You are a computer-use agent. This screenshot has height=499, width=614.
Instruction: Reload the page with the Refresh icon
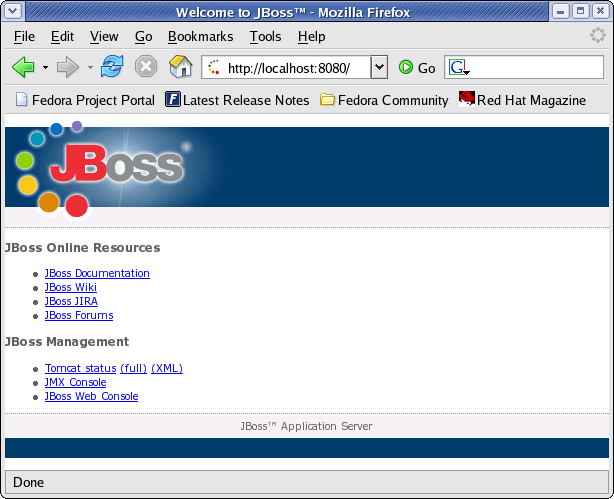[112, 67]
